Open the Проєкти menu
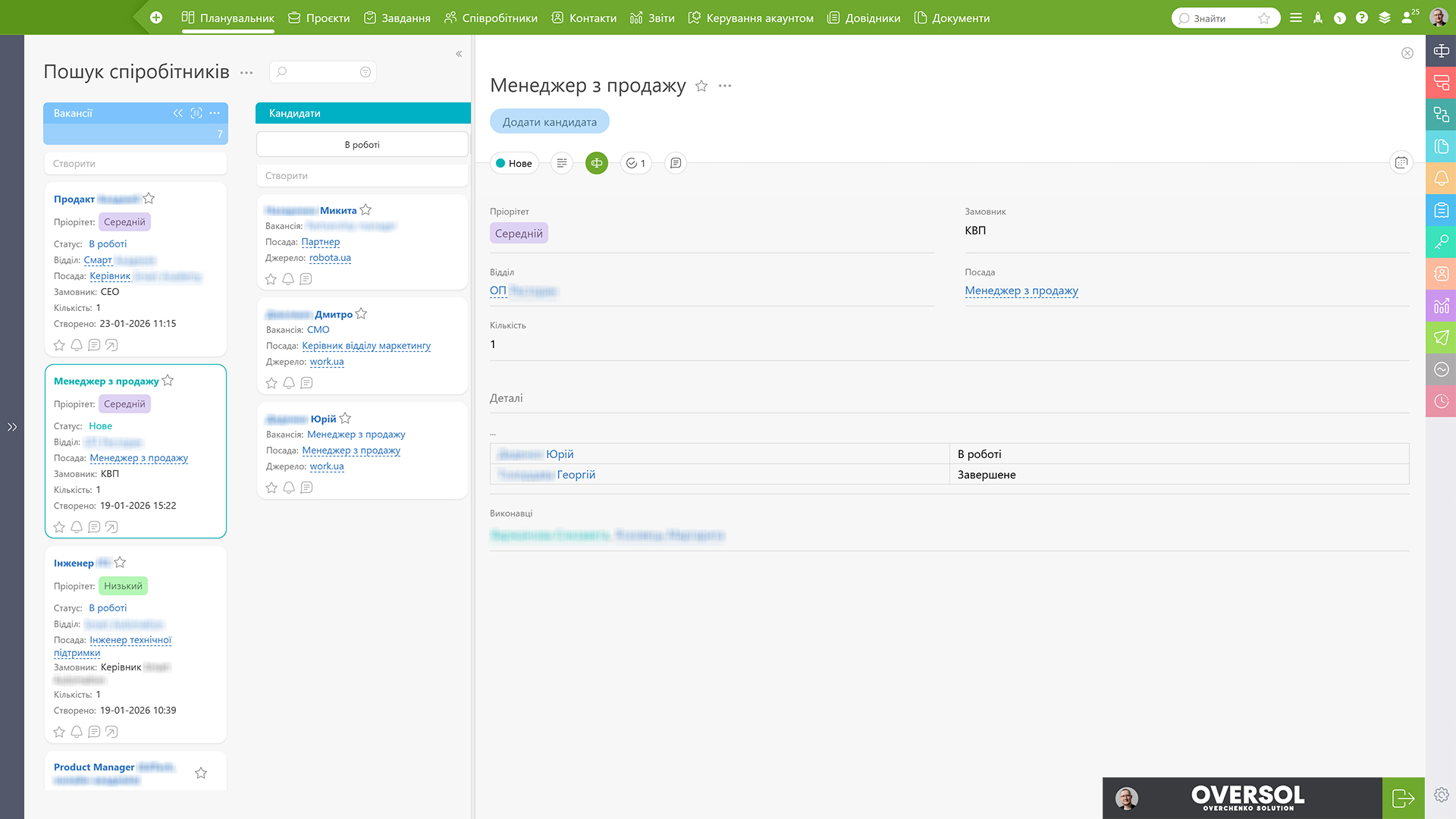The height and width of the screenshot is (819, 1456). tap(319, 18)
